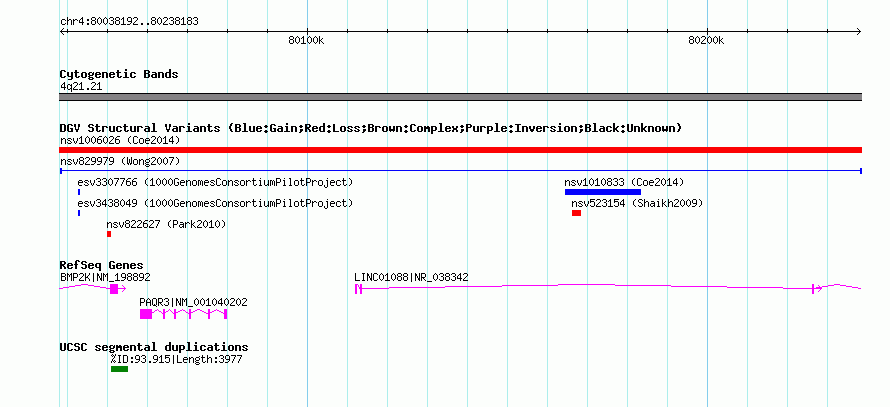Click the BMP2K|NM_198892 gene label
Screen dimensions: 890x407
click(106, 278)
